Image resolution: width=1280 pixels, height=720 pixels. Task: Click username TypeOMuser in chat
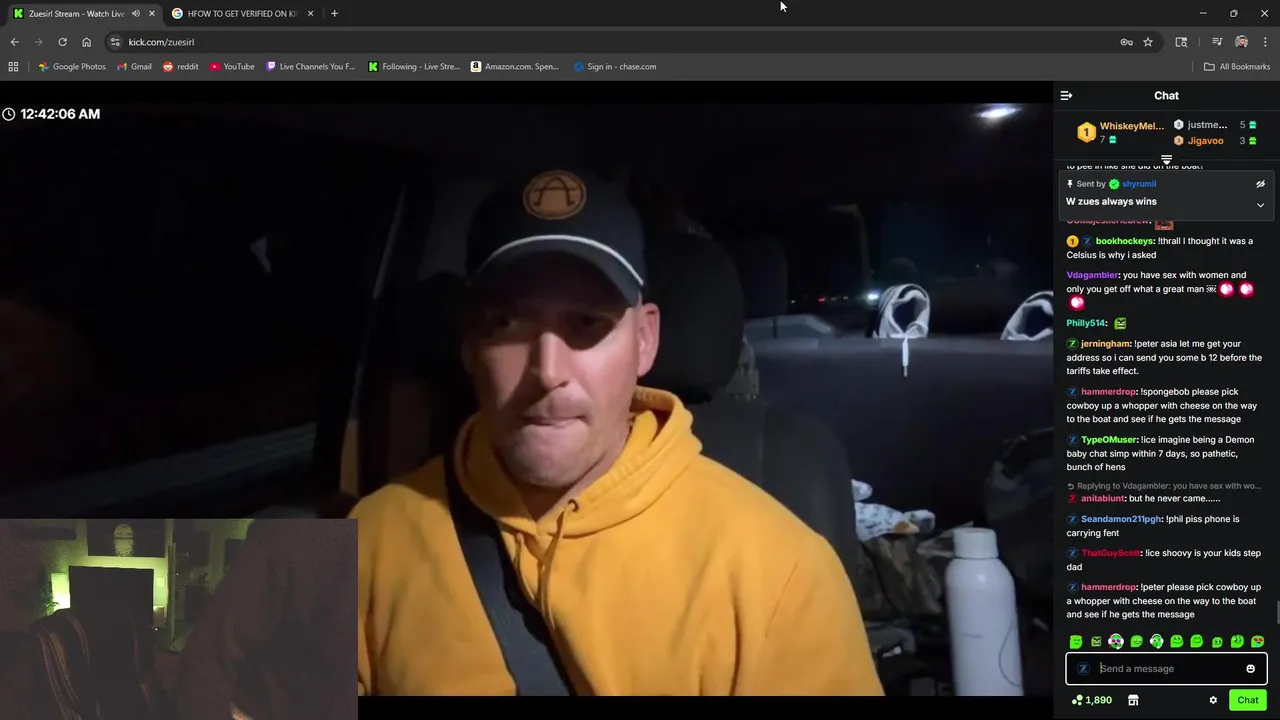1109,440
